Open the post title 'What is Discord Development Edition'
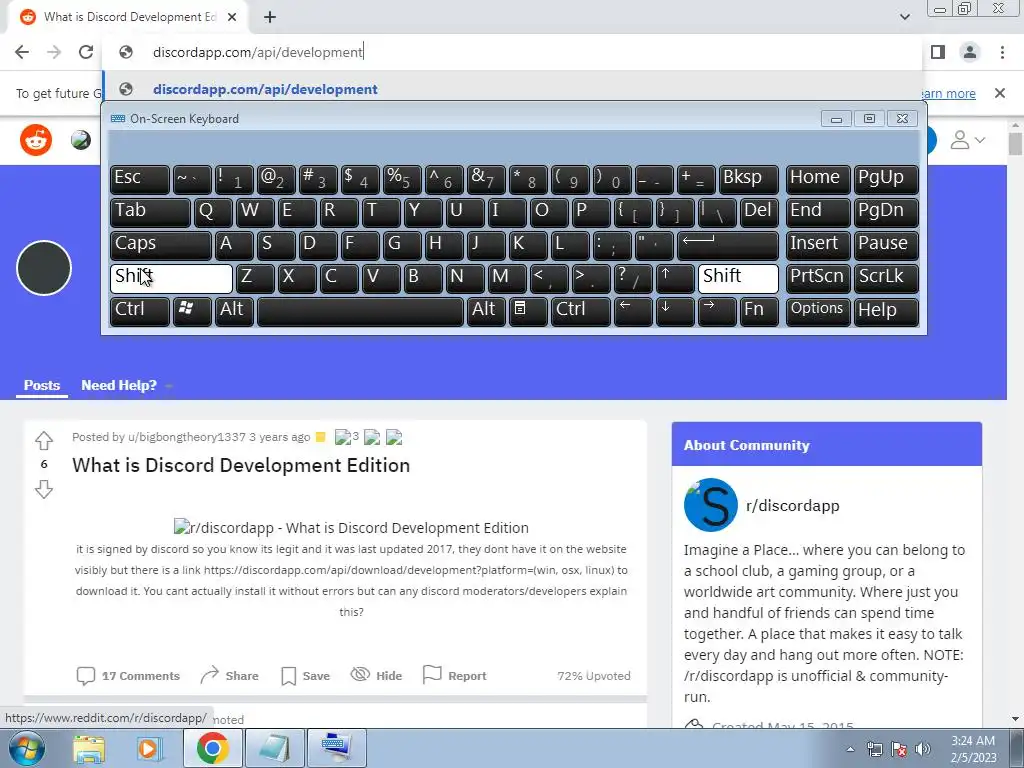1024x768 pixels. [x=241, y=465]
